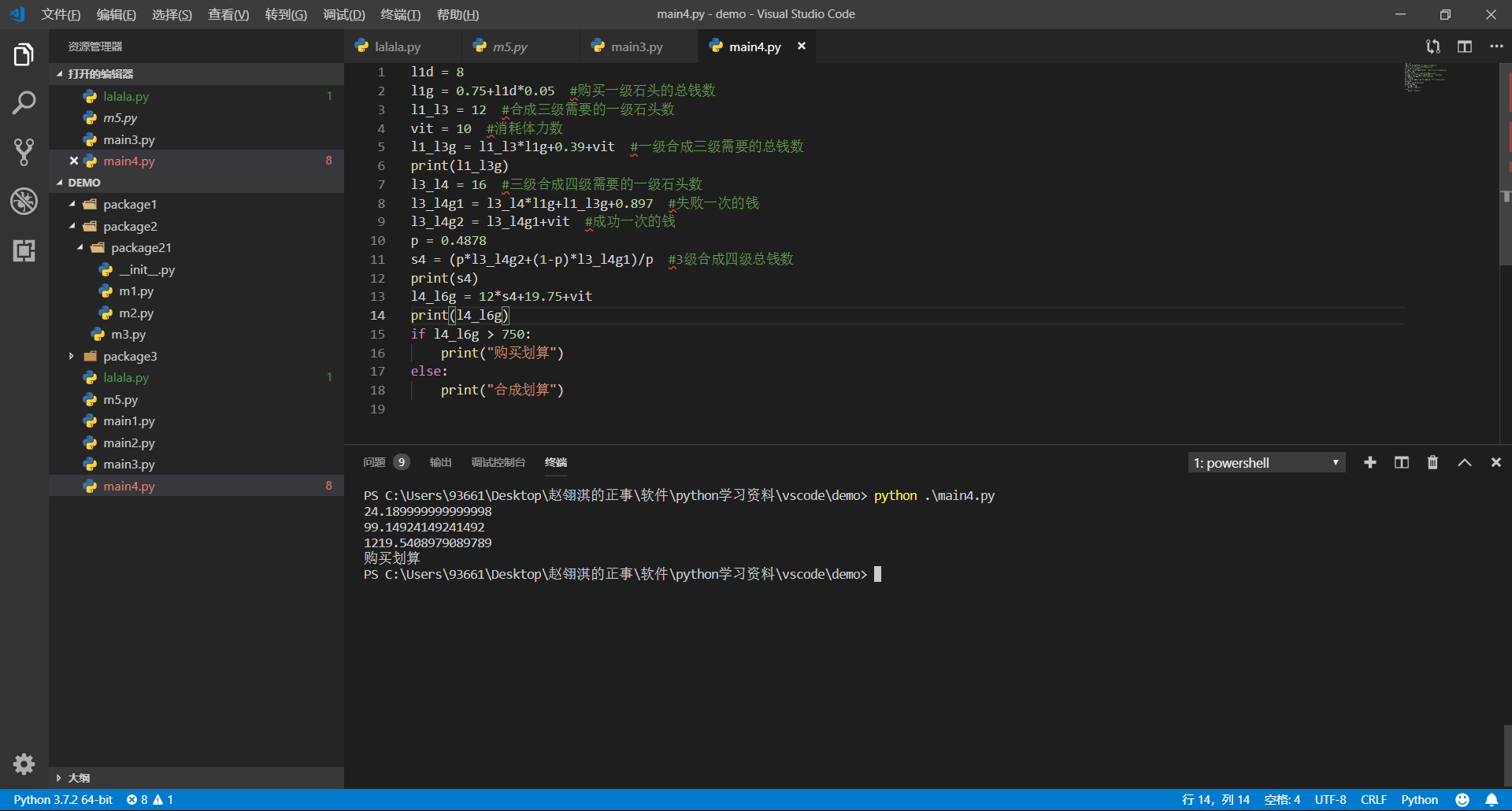The image size is (1512, 811).
Task: Open the File menu
Action: 61,14
